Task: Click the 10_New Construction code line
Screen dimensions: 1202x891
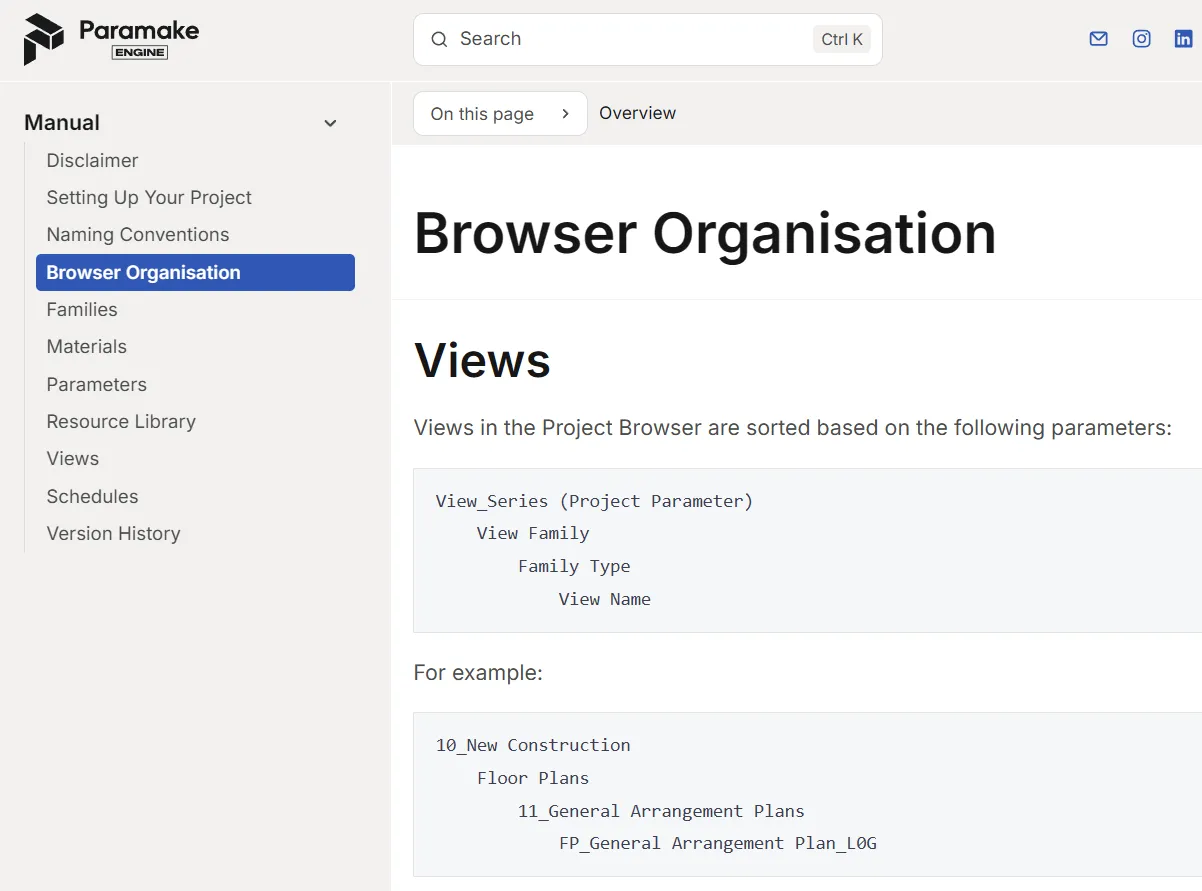Action: pos(533,745)
